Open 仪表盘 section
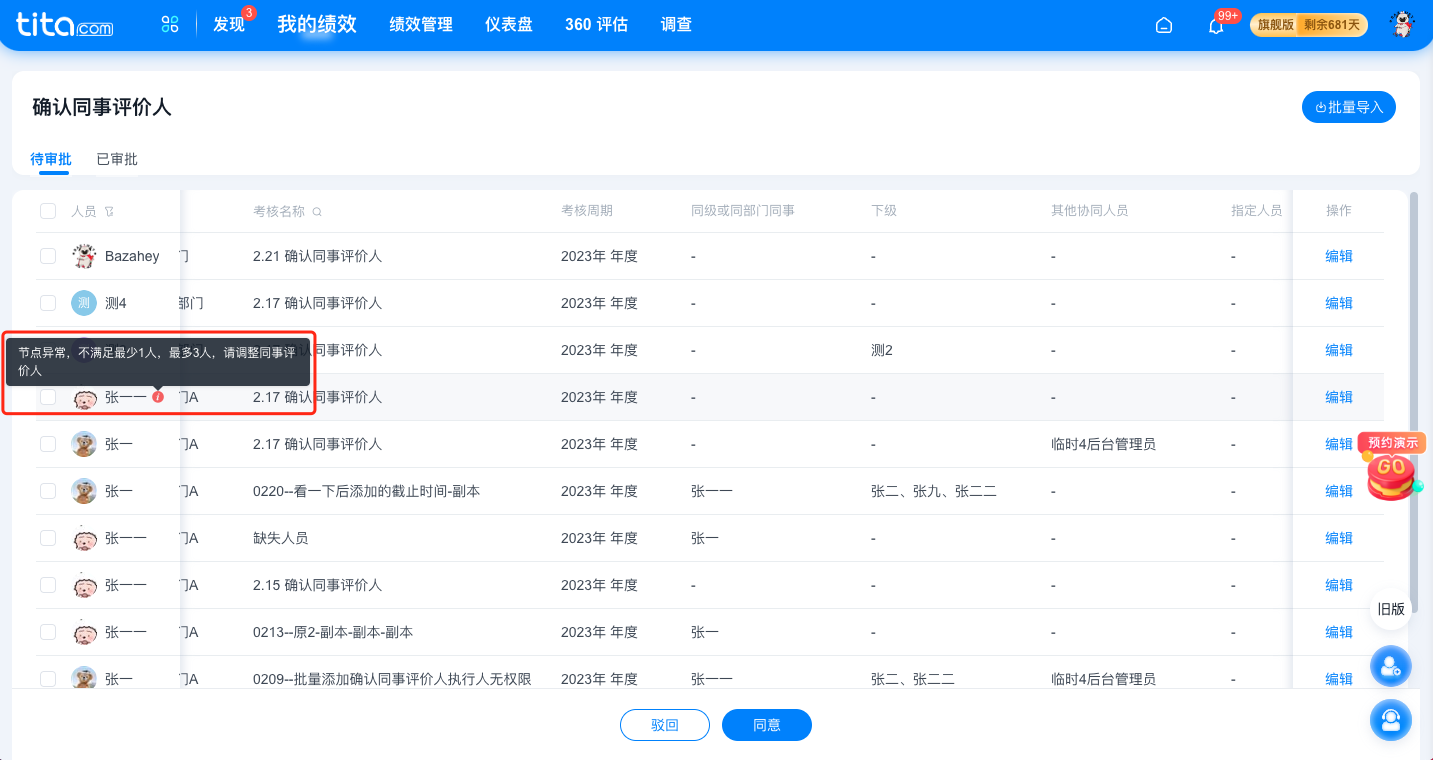 [509, 25]
